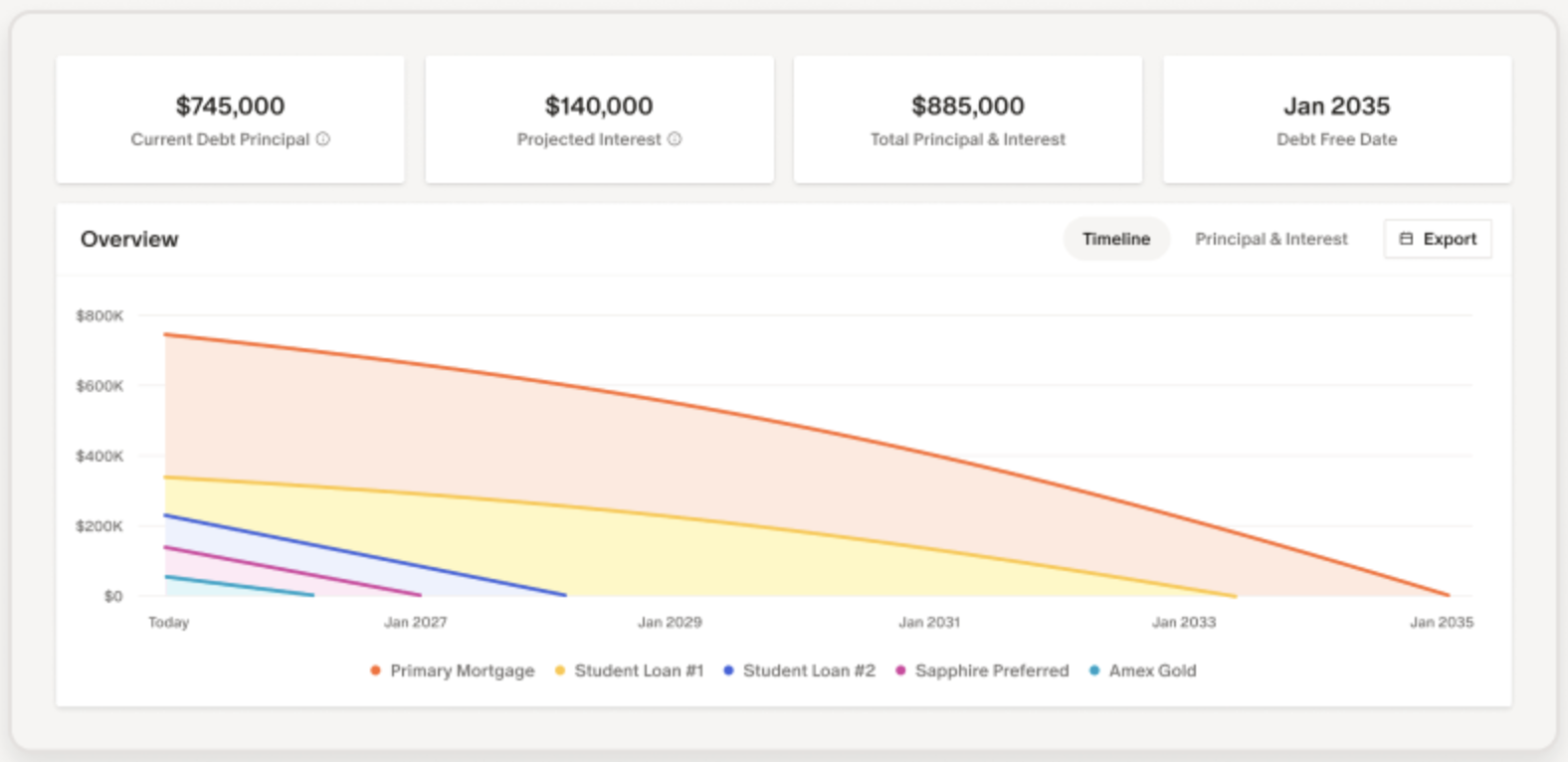The width and height of the screenshot is (1568, 762).
Task: Click the Export button icon
Action: pos(1406,239)
